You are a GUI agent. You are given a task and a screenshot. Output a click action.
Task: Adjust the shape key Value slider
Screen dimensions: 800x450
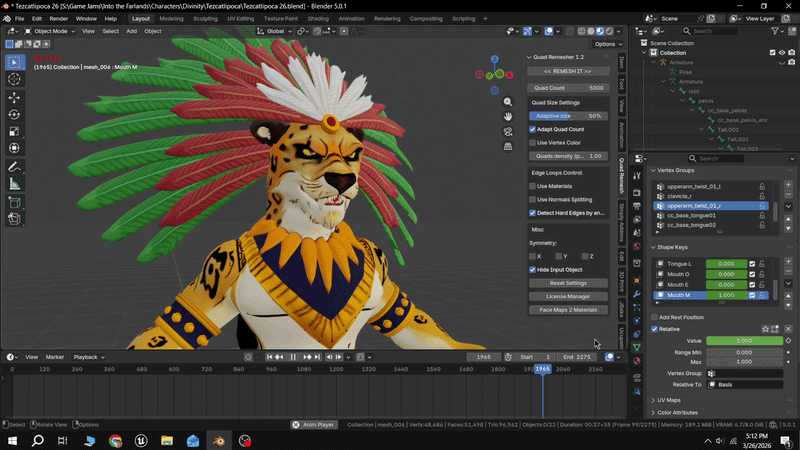point(744,341)
